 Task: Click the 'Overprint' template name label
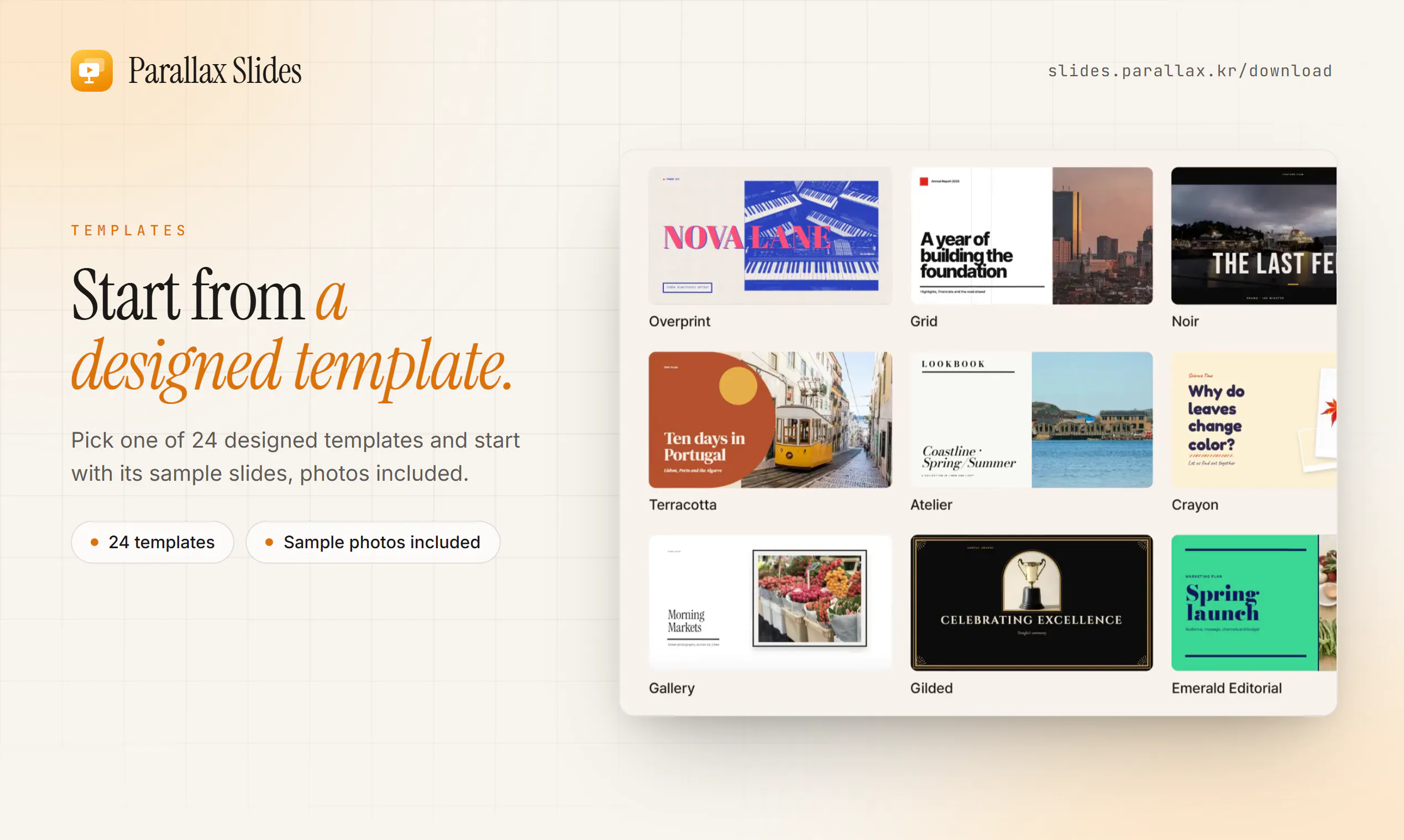pyautogui.click(x=679, y=322)
